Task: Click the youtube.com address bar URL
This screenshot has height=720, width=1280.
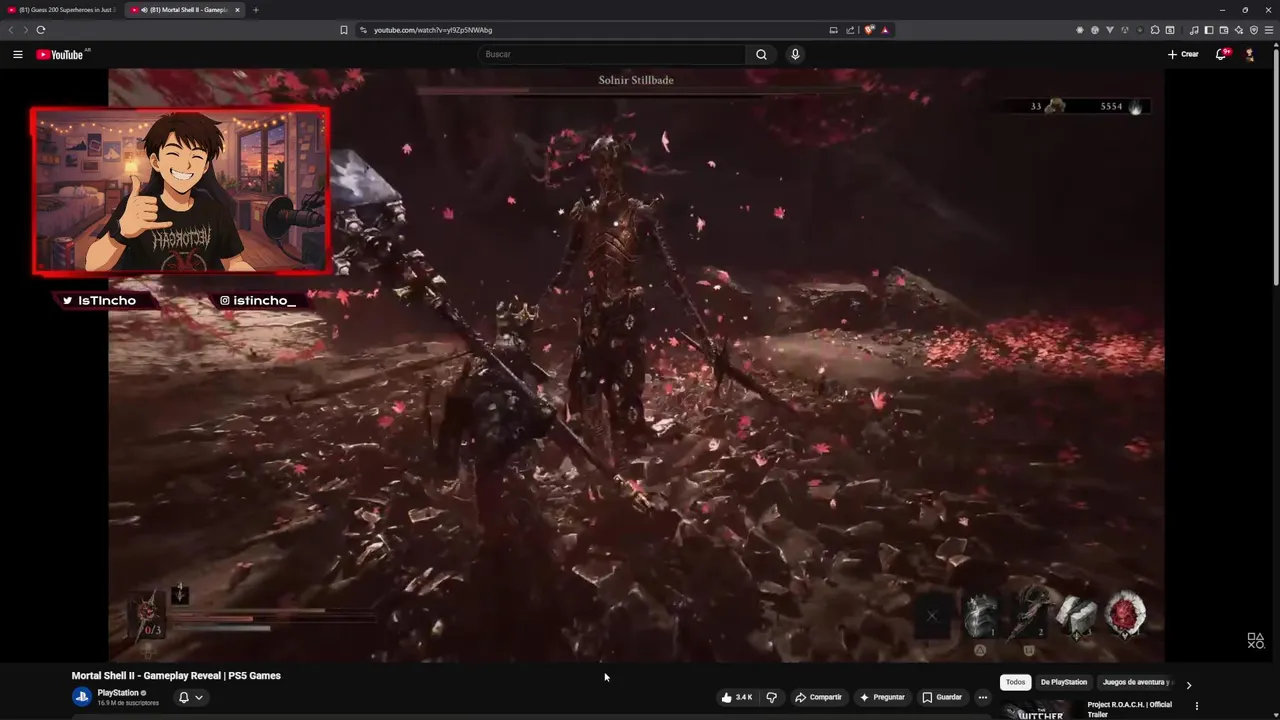Action: point(433,30)
